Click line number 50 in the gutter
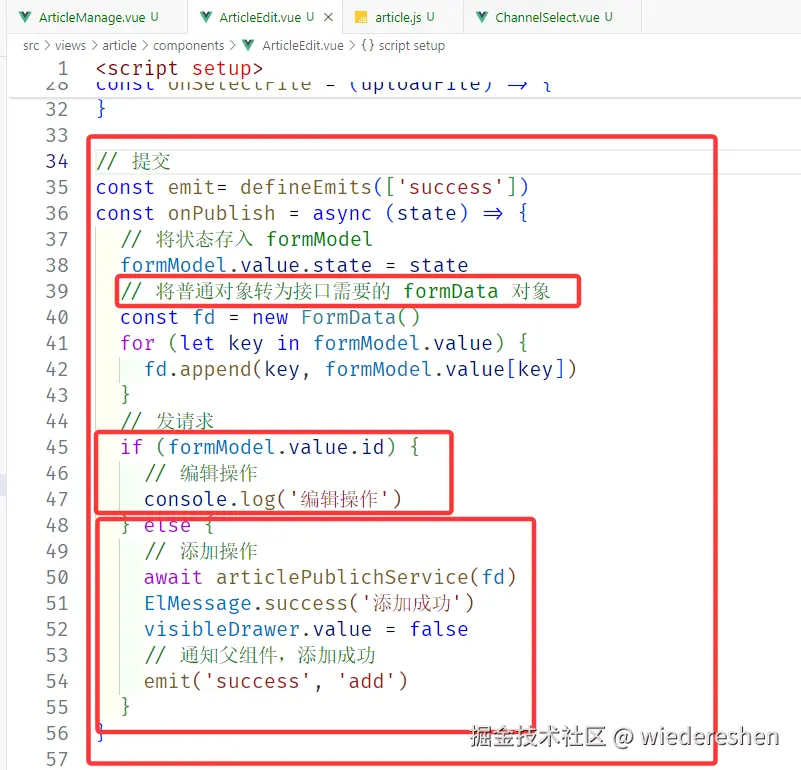The height and width of the screenshot is (770, 801). [57, 577]
